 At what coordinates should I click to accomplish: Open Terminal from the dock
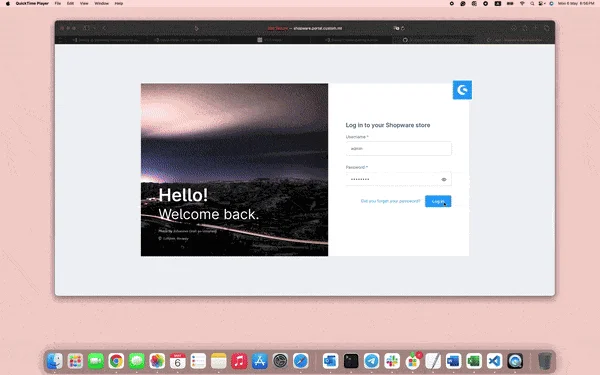point(351,361)
